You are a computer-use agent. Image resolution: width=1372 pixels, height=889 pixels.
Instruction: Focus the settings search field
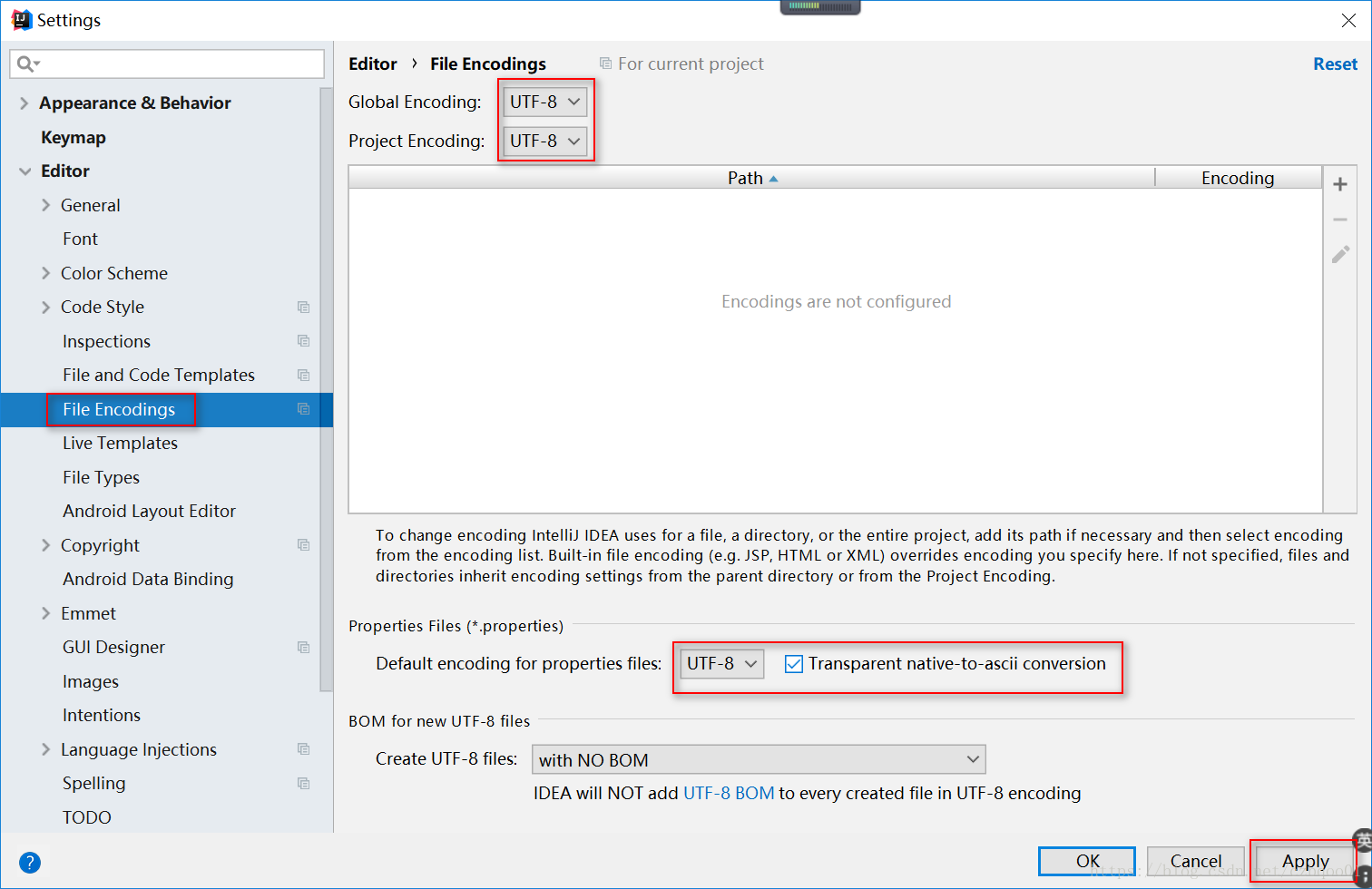click(167, 63)
